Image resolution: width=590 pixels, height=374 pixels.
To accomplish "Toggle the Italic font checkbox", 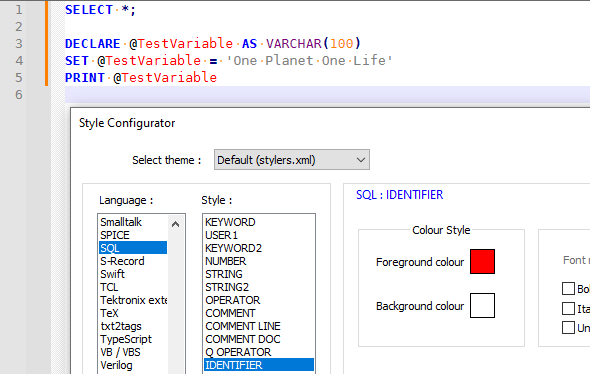I will 568,309.
